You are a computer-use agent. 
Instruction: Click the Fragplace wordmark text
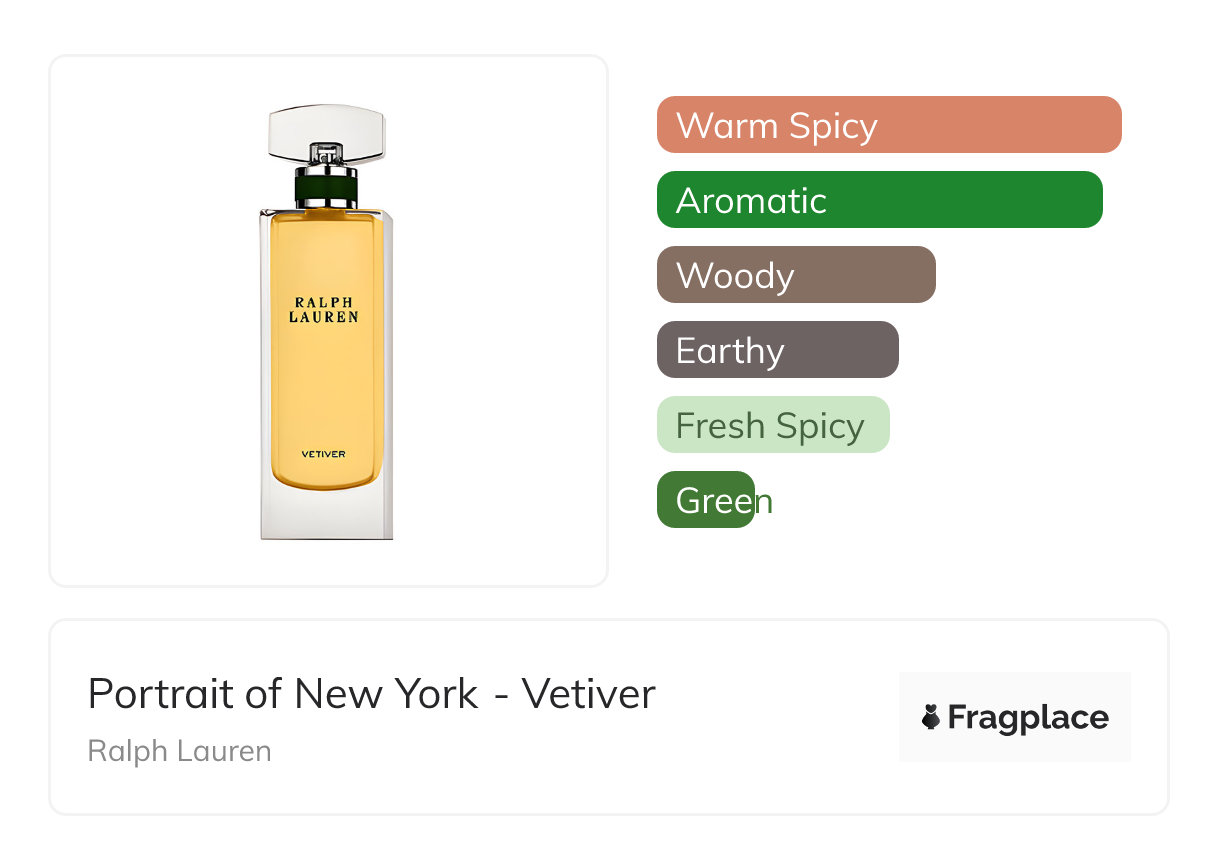point(1028,718)
